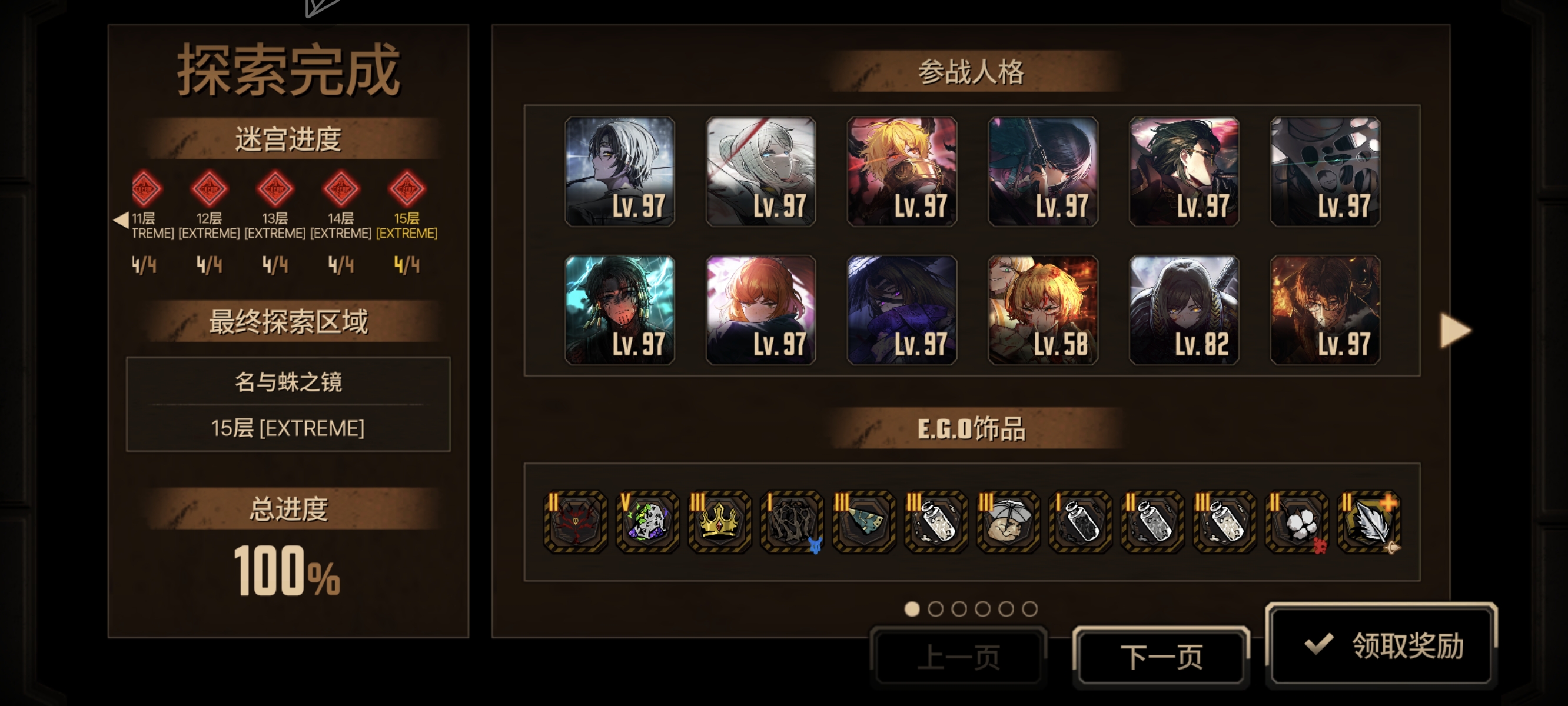Select the dark thorny branches E.G.O gift
This screenshot has width=1568, height=706.
click(791, 522)
